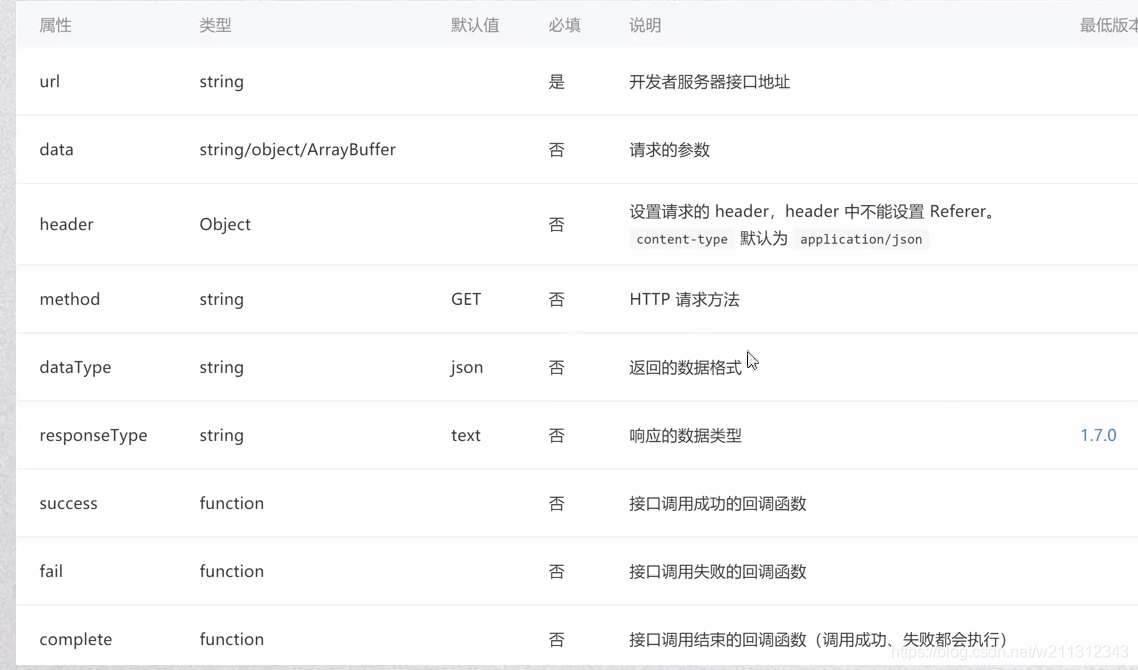
Task: Select the url property name
Action: tap(50, 82)
